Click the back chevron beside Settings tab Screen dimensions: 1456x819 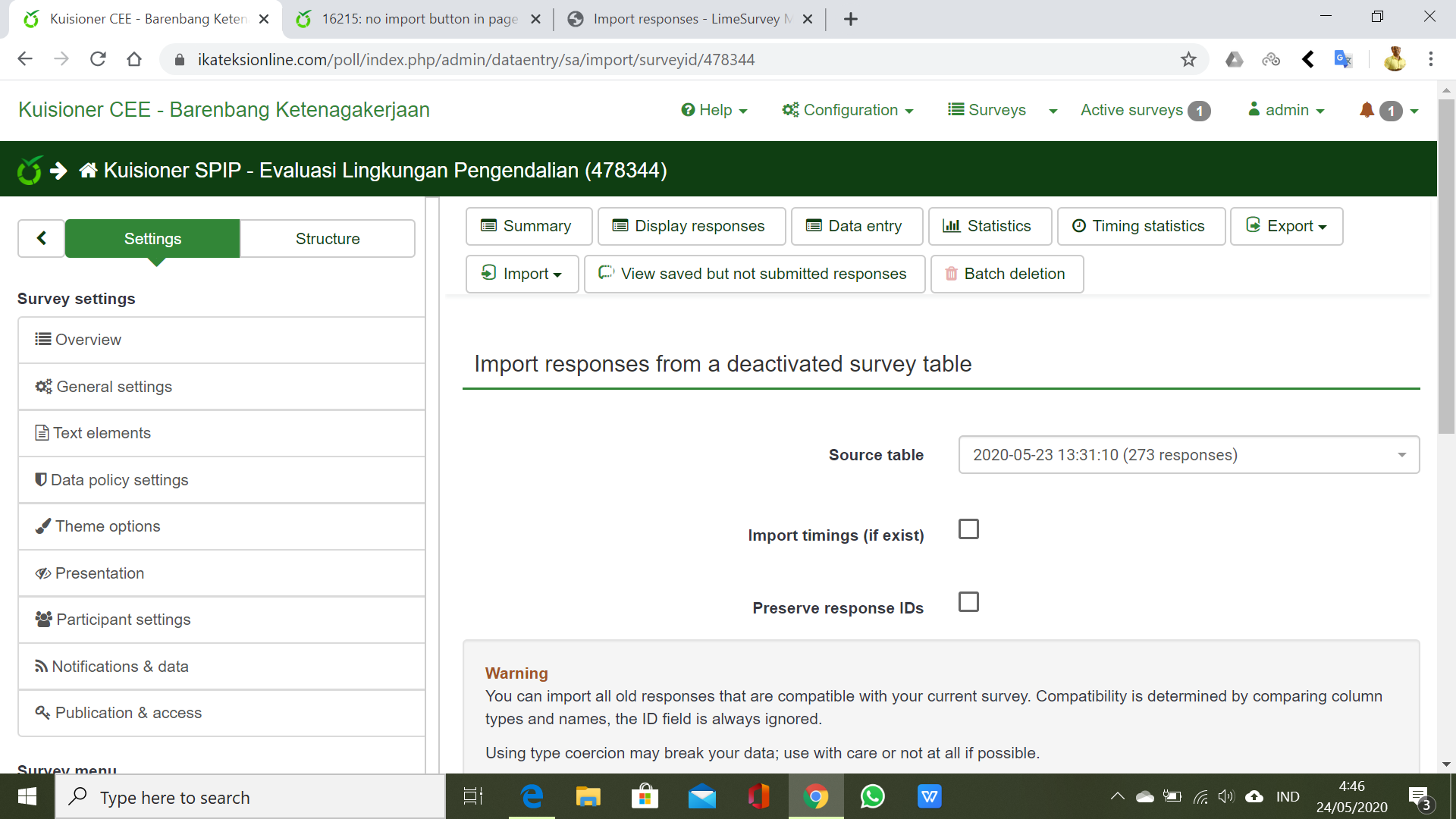point(42,238)
